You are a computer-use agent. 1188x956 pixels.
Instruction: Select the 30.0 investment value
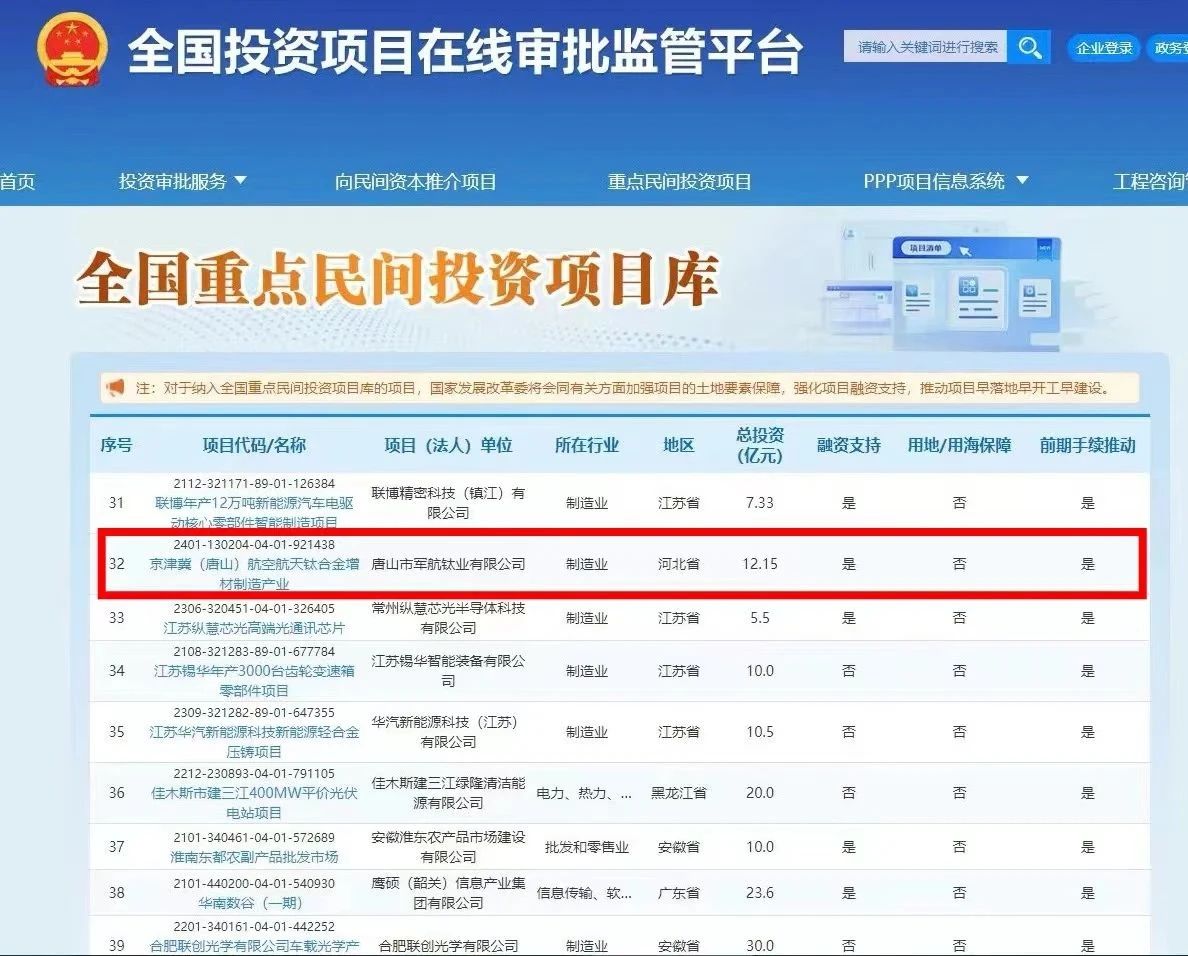(x=760, y=945)
